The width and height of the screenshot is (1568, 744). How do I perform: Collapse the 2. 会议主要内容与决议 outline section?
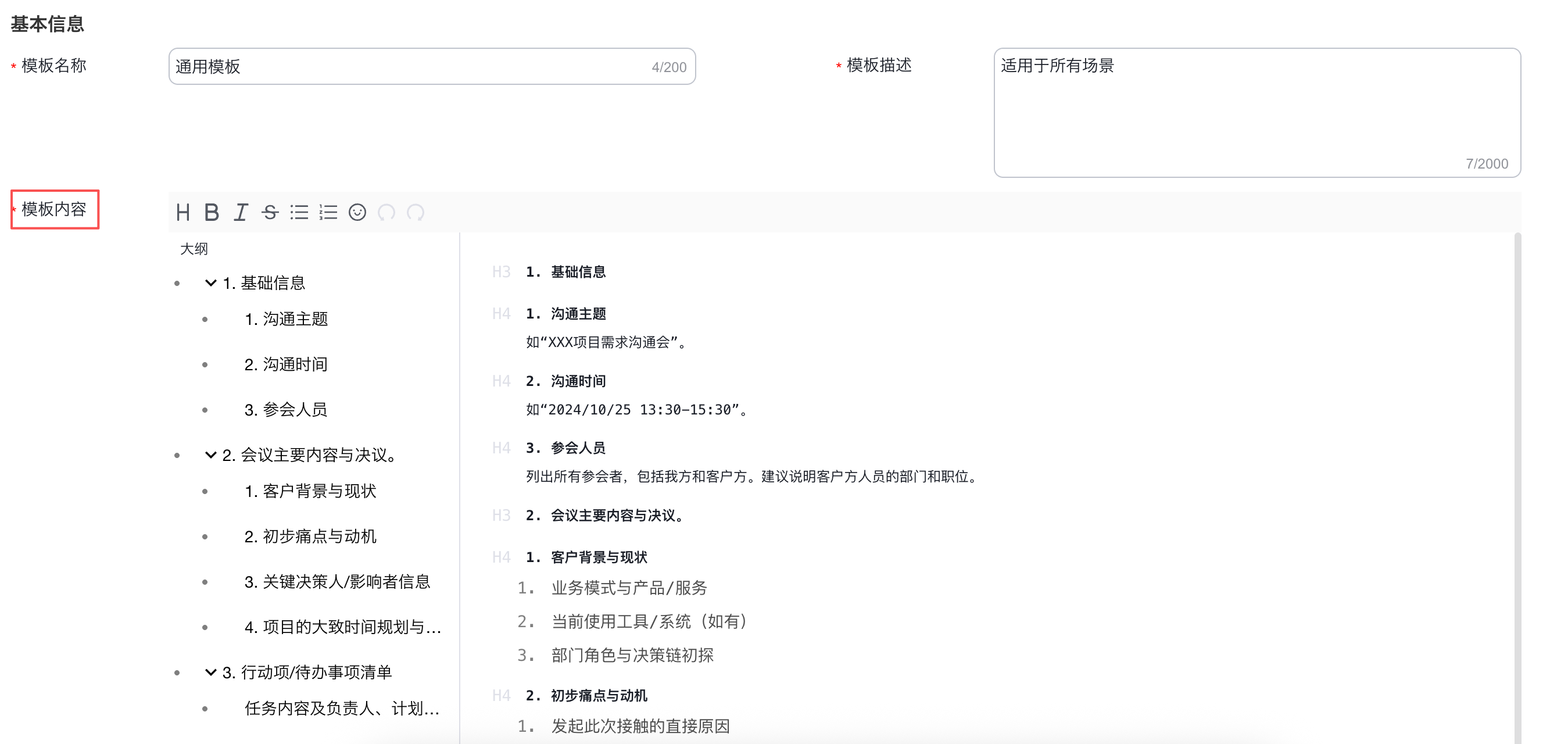click(x=210, y=455)
